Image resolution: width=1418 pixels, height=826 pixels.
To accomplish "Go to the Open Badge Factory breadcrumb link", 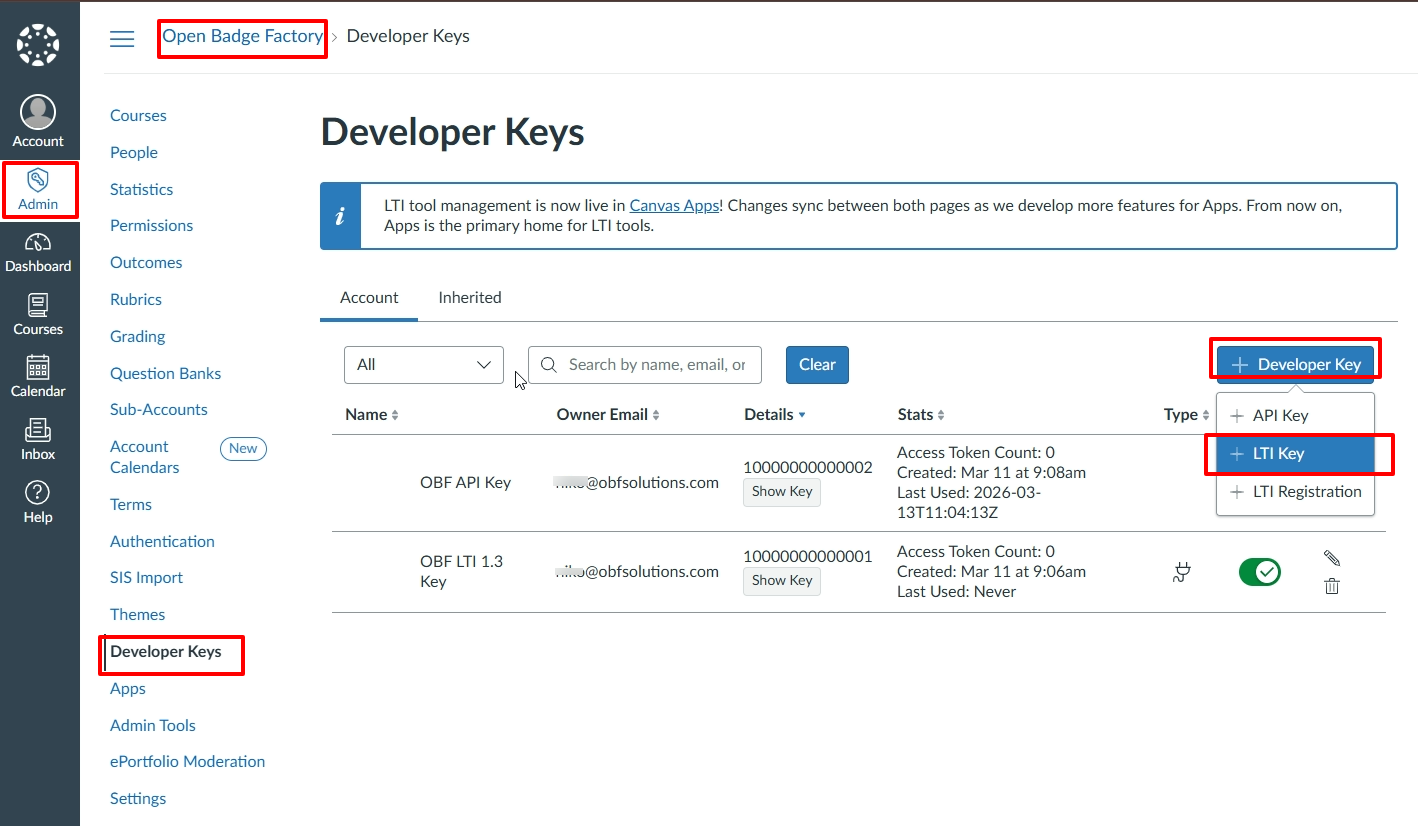I will [x=243, y=37].
